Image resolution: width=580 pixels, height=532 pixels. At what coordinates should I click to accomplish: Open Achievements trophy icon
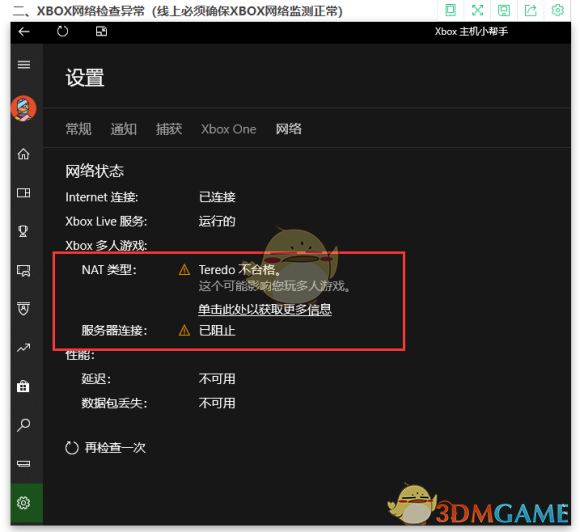pos(23,231)
